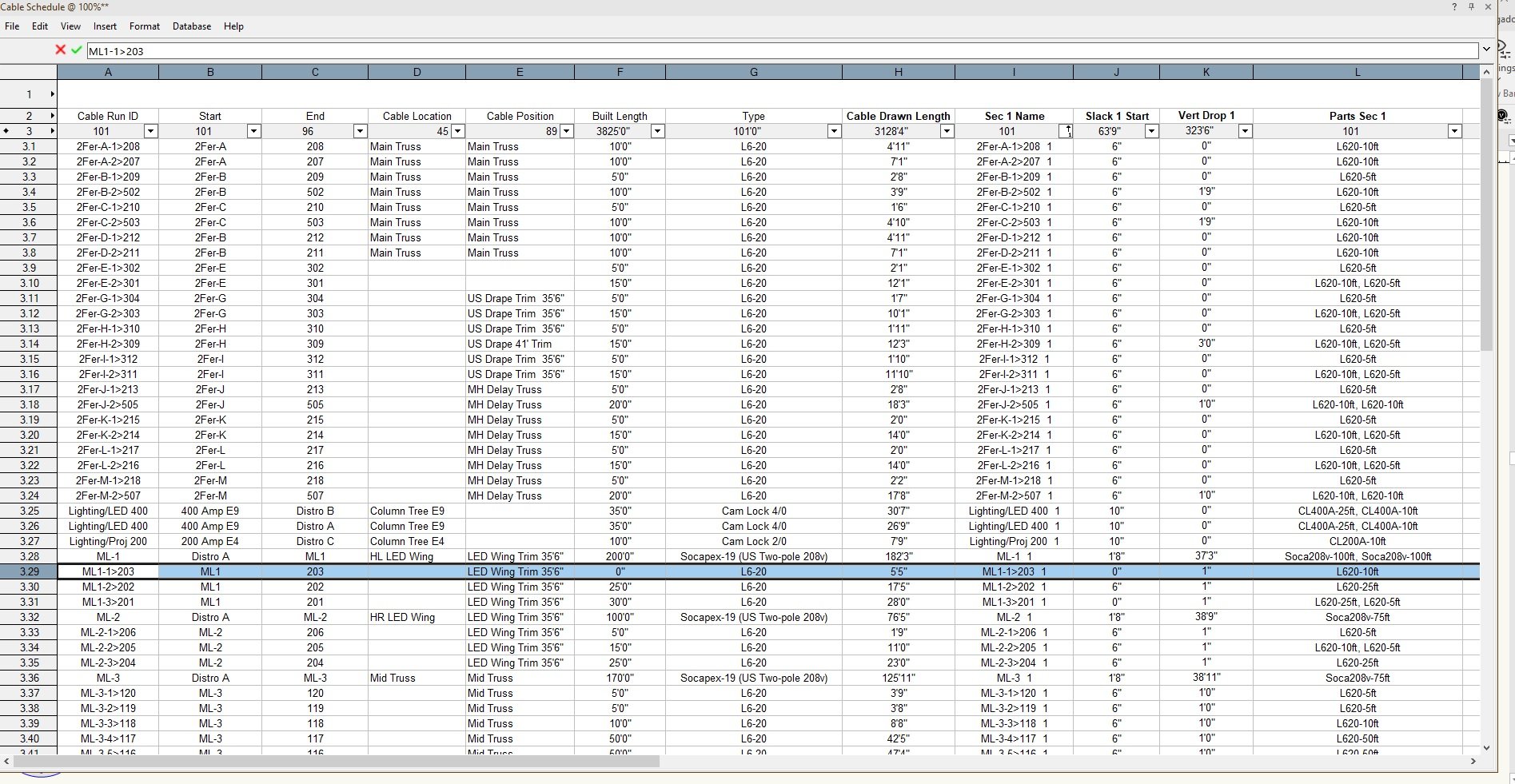Screen dimensions: 1515x784
Task: Open the Cable Run ID filter dropdown
Action: point(150,131)
